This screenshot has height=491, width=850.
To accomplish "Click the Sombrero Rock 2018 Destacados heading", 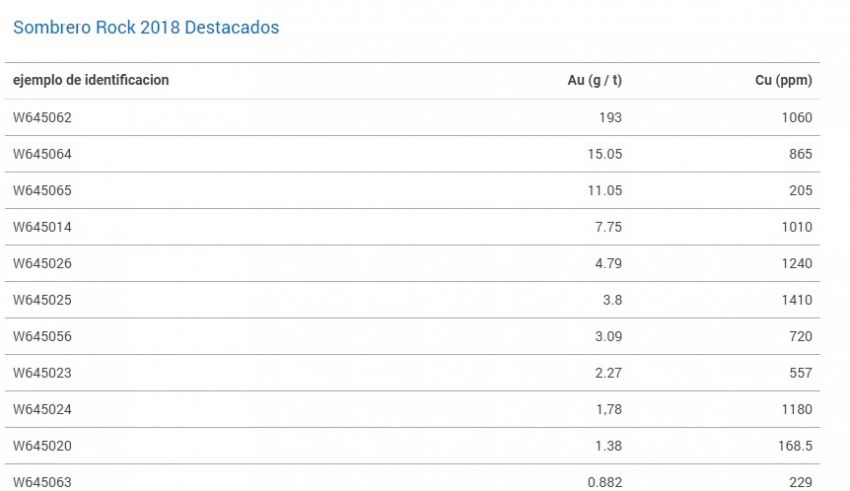I will tap(146, 27).
